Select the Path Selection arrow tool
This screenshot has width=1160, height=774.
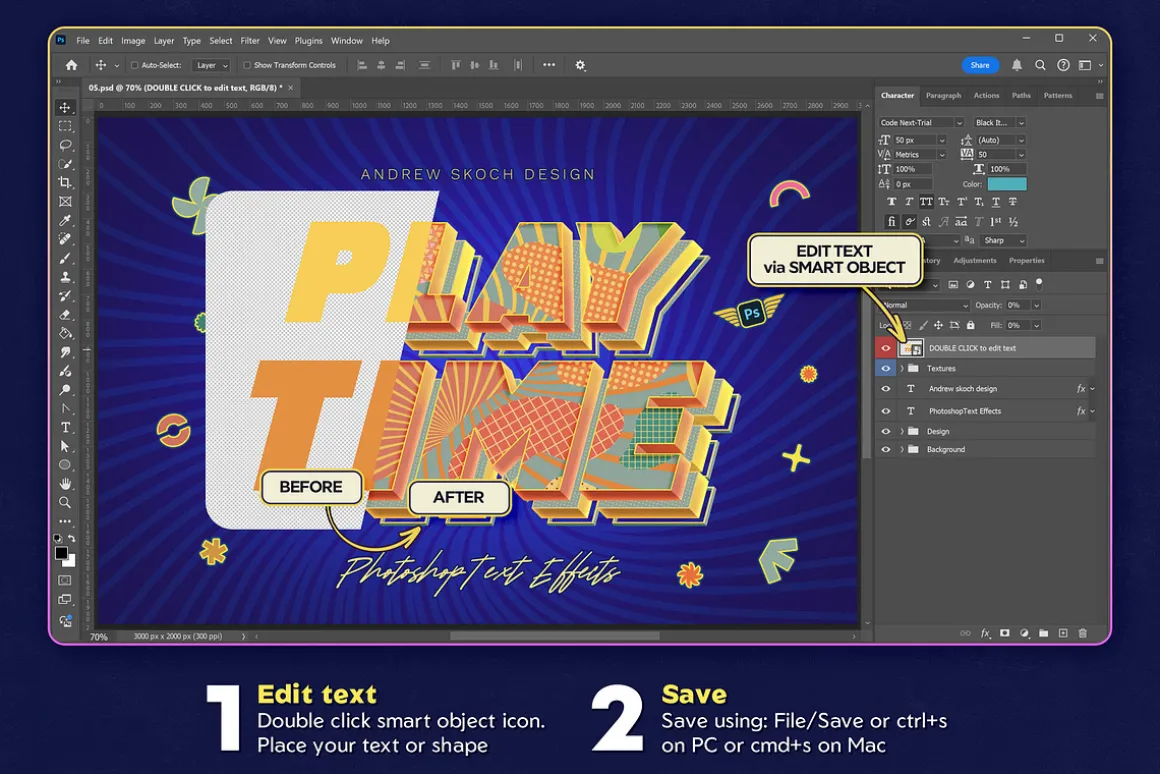65,446
